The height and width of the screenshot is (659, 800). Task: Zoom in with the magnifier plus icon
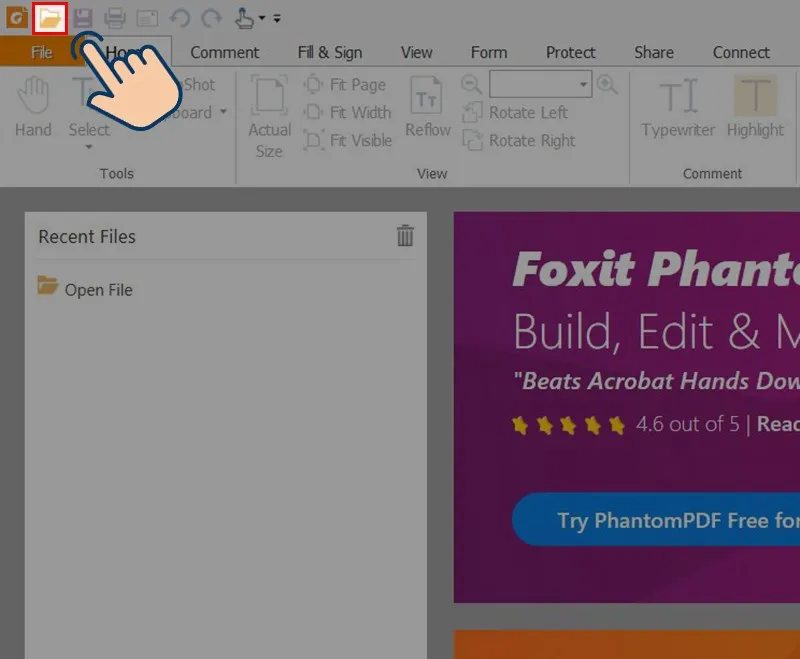(x=608, y=85)
